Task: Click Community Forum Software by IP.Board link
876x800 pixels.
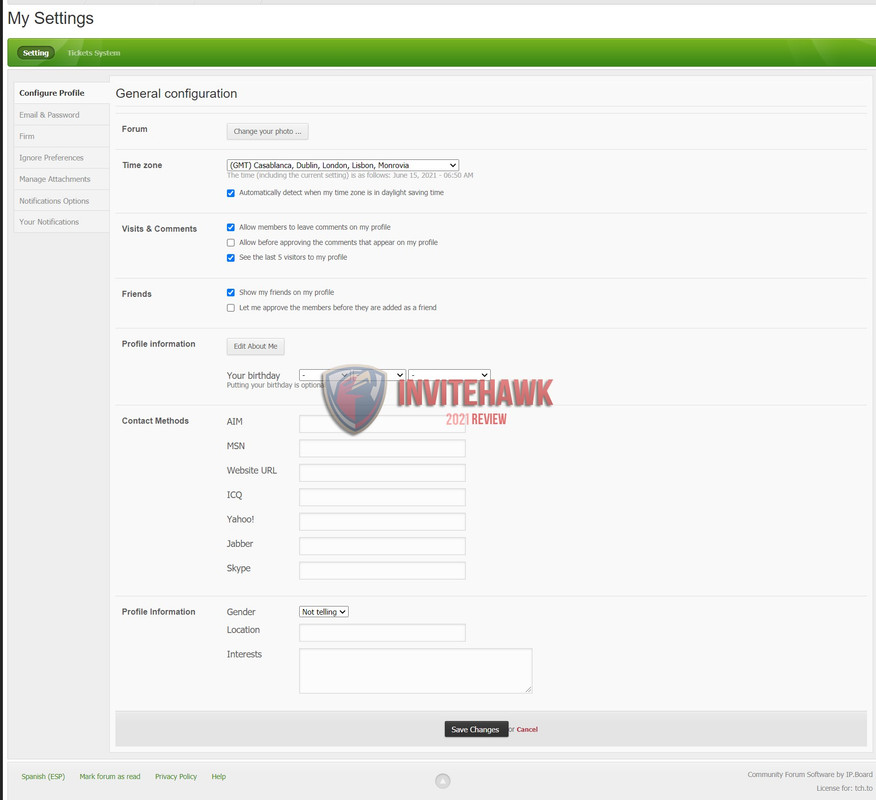Action: point(810,774)
